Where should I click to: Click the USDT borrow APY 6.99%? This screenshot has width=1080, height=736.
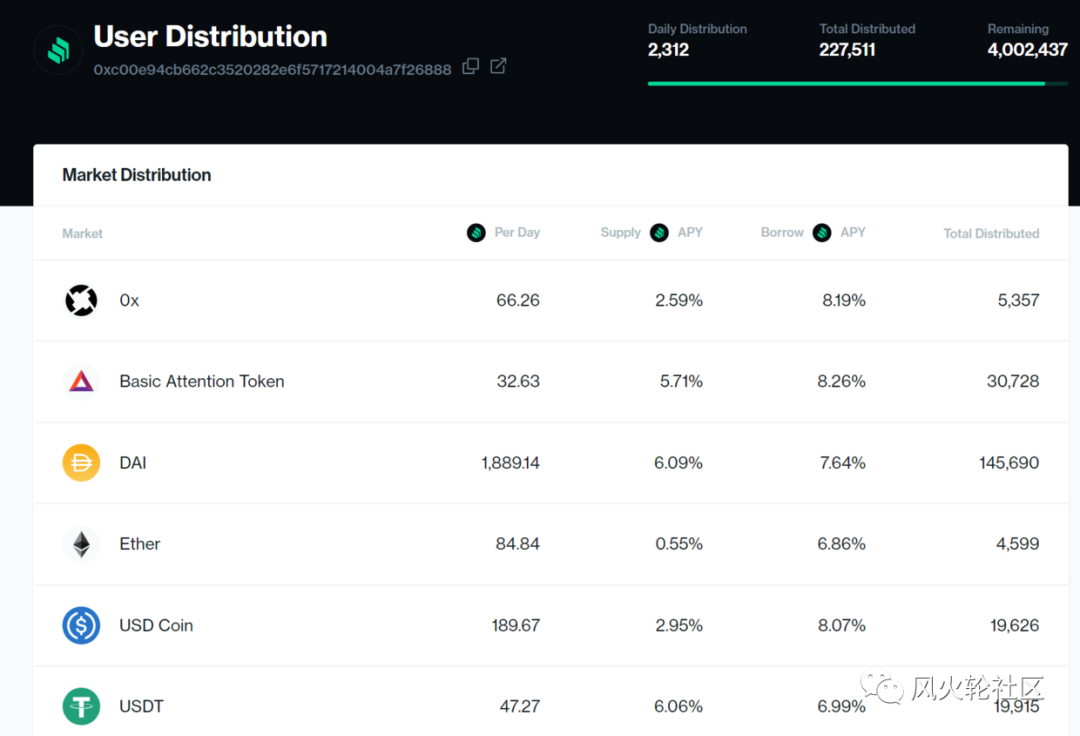(841, 706)
